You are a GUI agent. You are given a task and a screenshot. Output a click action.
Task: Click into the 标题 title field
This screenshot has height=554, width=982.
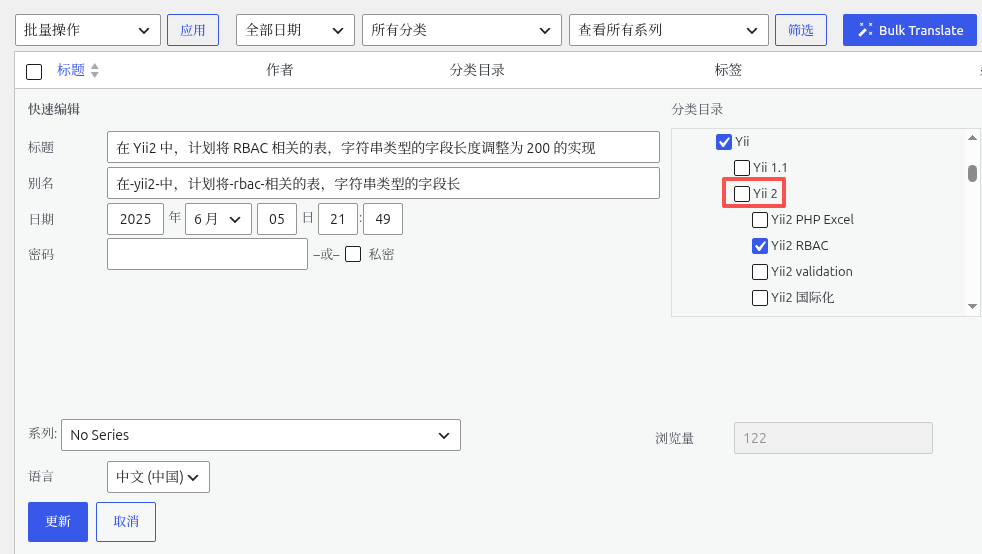click(383, 147)
